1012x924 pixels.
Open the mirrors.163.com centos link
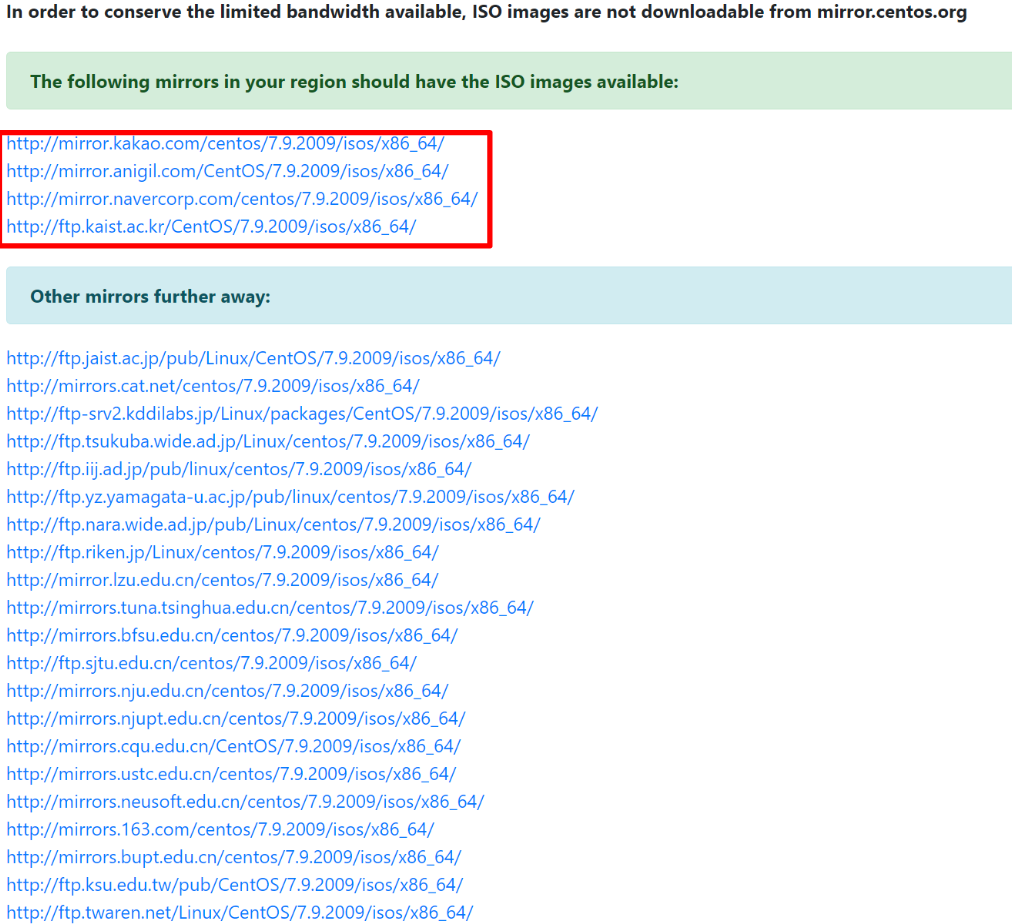(220, 830)
